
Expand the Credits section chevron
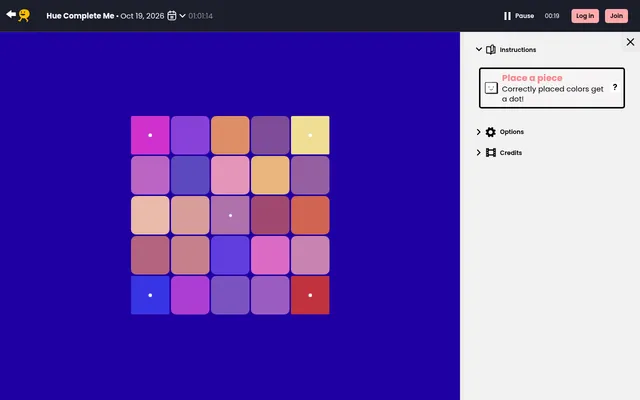478,153
